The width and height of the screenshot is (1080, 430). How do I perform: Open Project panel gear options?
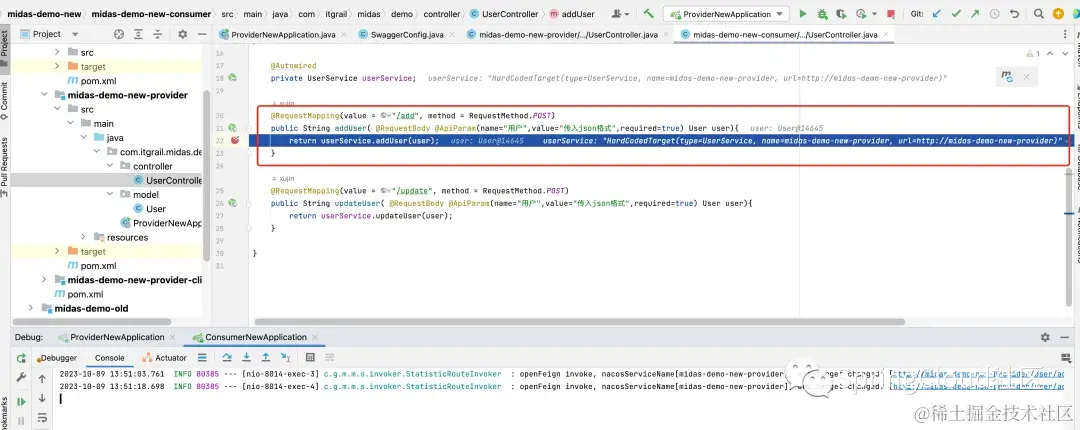click(x=183, y=34)
